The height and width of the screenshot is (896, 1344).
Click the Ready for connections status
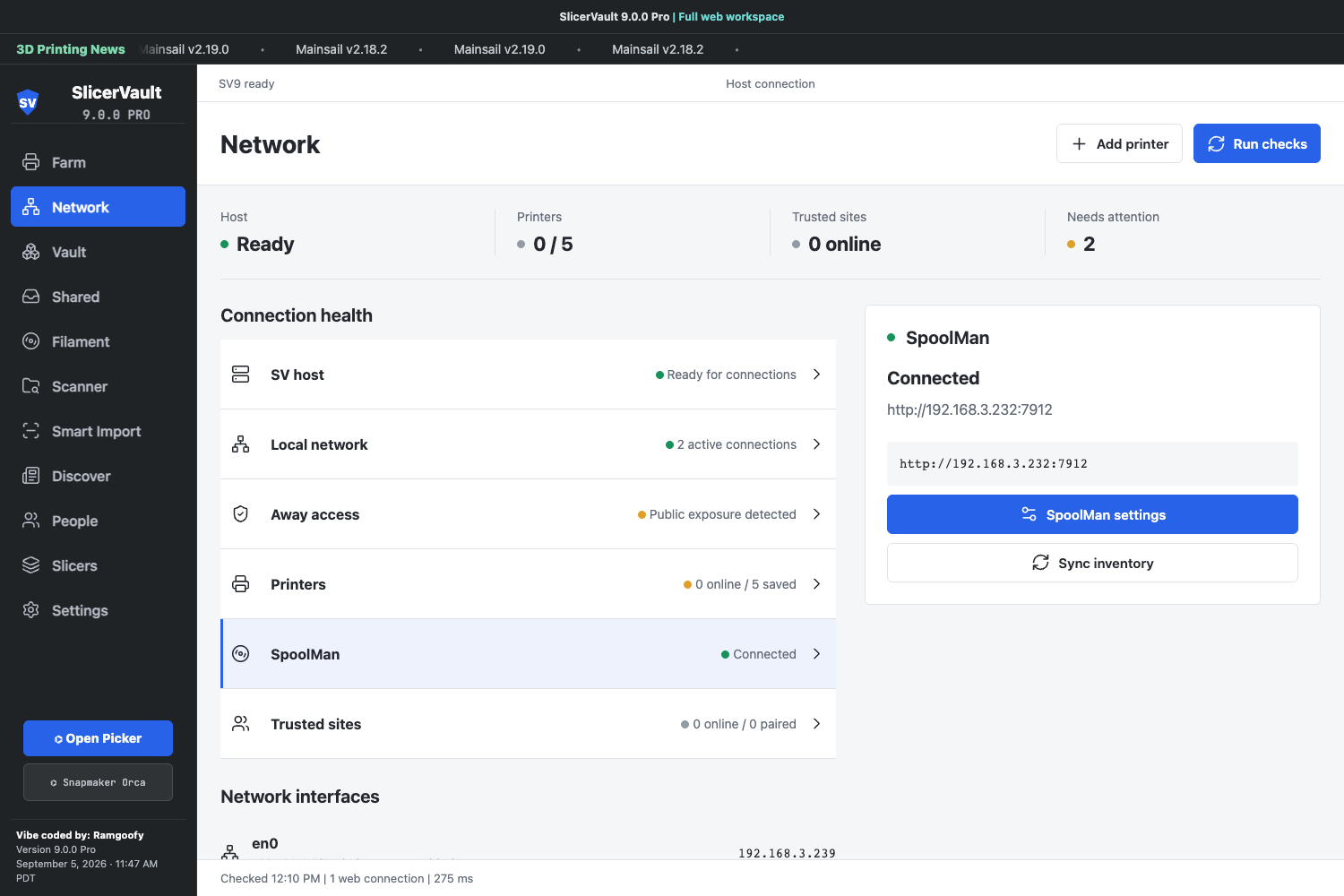(726, 375)
